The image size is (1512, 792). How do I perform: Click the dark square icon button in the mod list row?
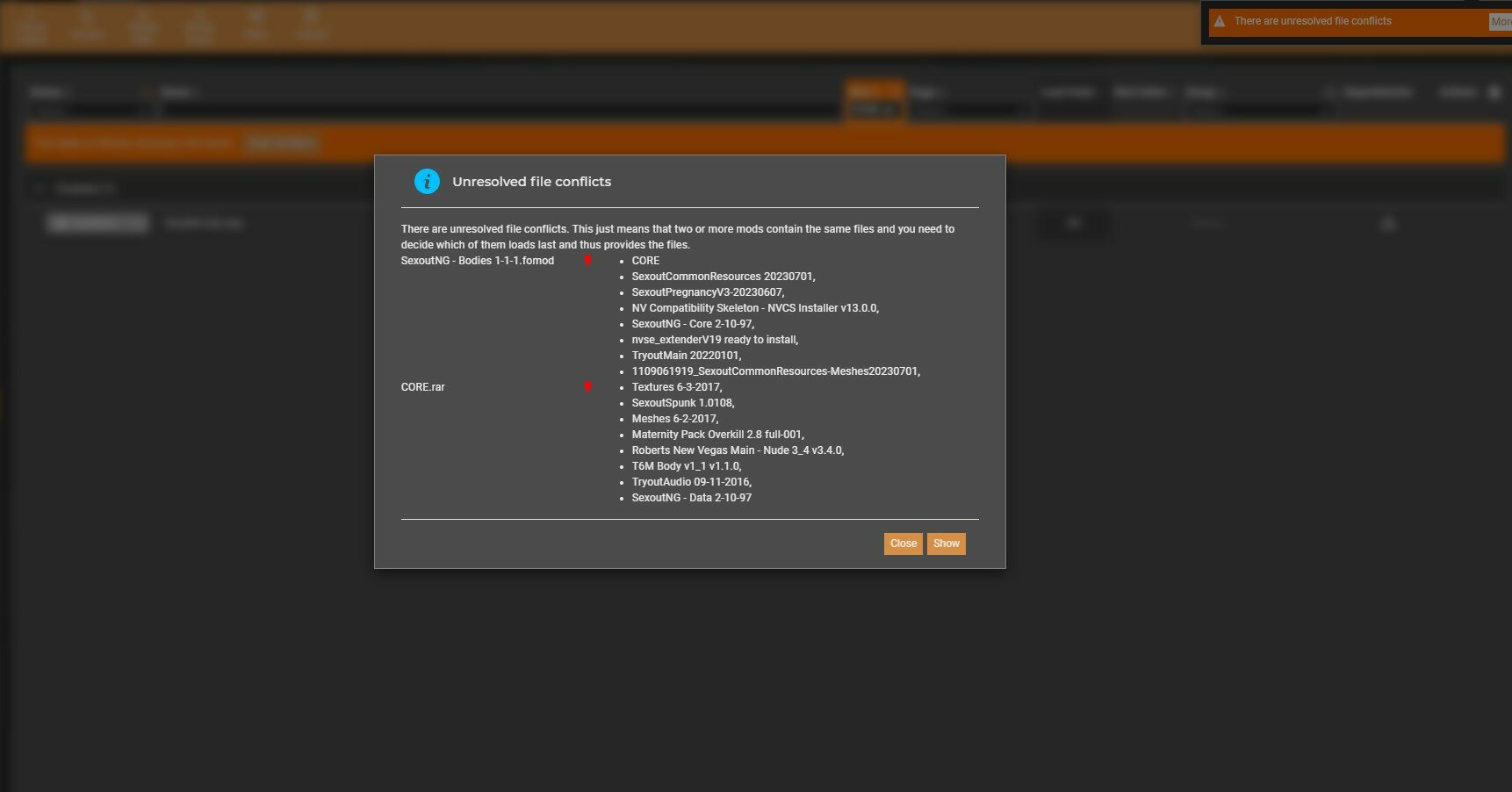pos(1075,224)
